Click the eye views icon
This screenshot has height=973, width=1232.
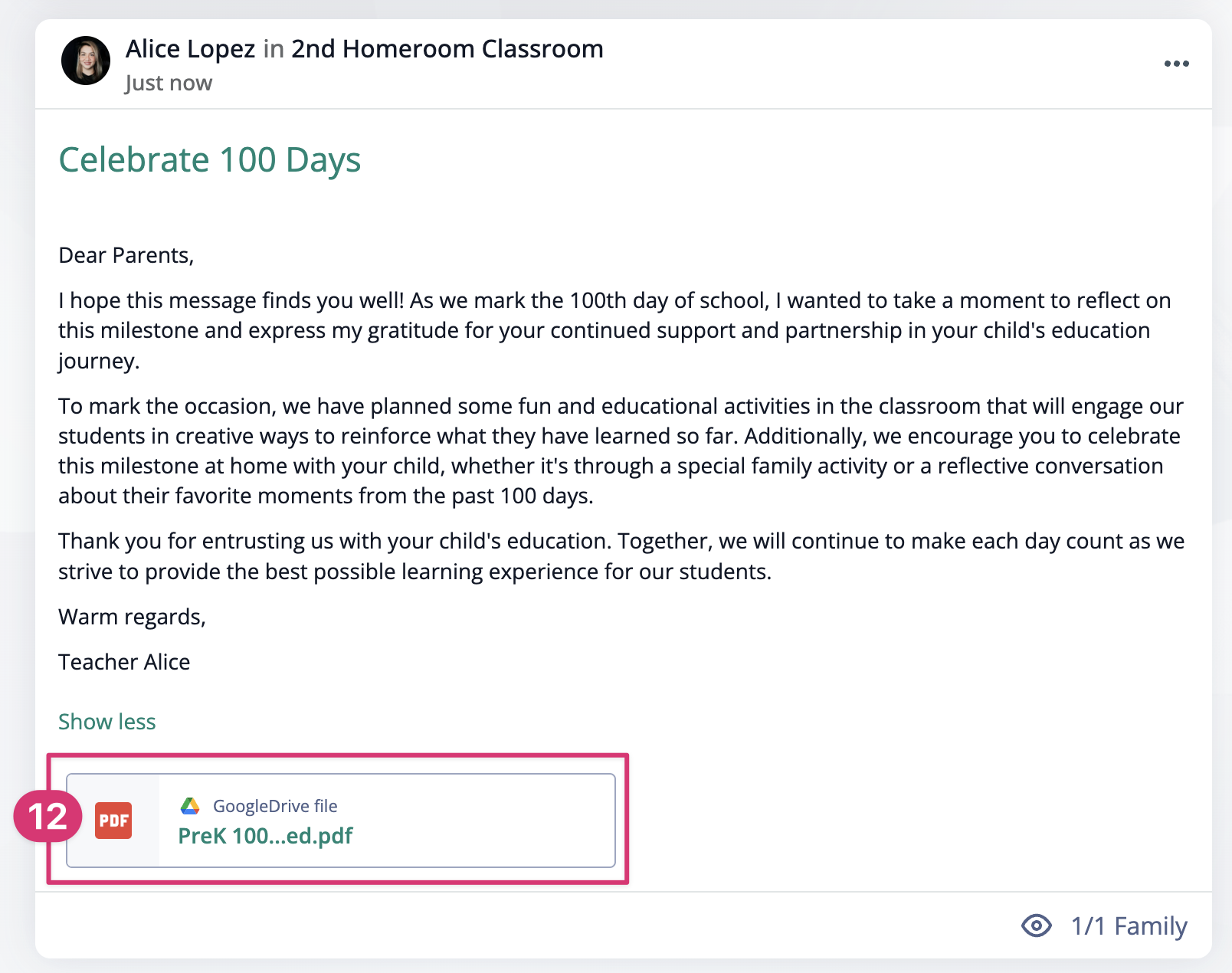(1036, 925)
